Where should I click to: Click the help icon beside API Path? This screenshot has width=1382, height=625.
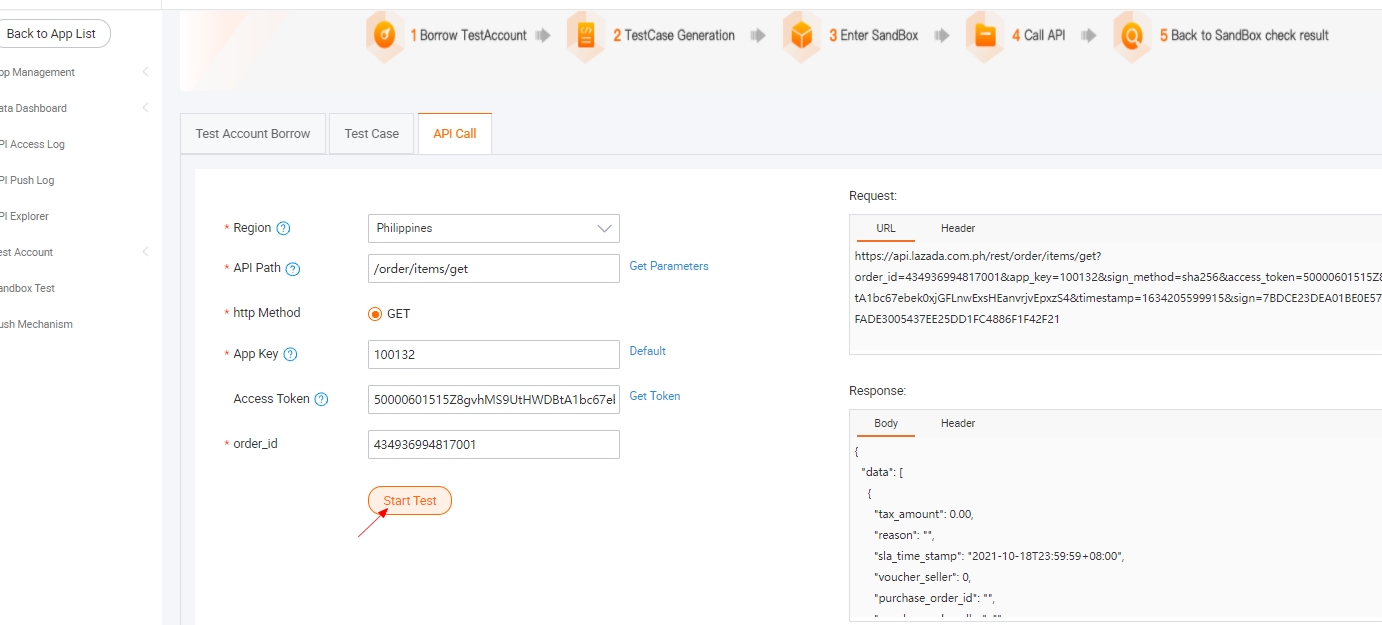pyautogui.click(x=293, y=269)
